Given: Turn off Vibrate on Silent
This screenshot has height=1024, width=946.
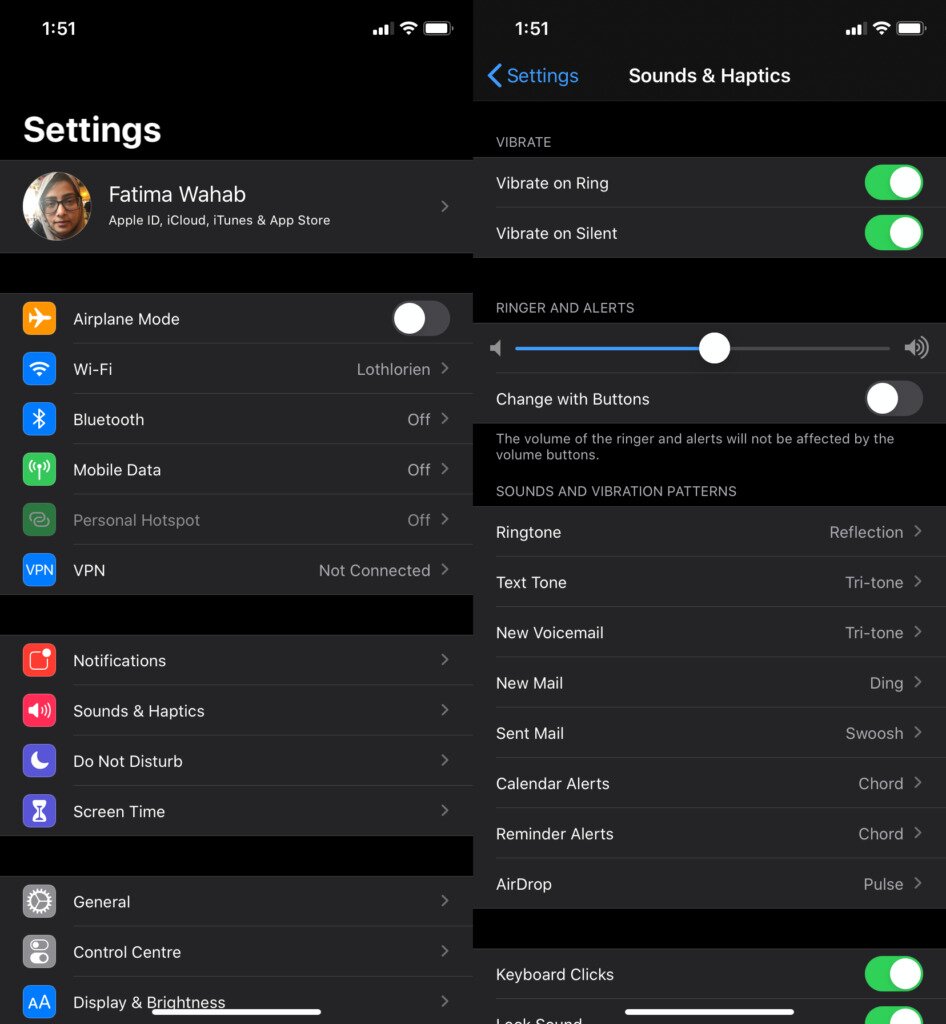Looking at the screenshot, I should (893, 232).
